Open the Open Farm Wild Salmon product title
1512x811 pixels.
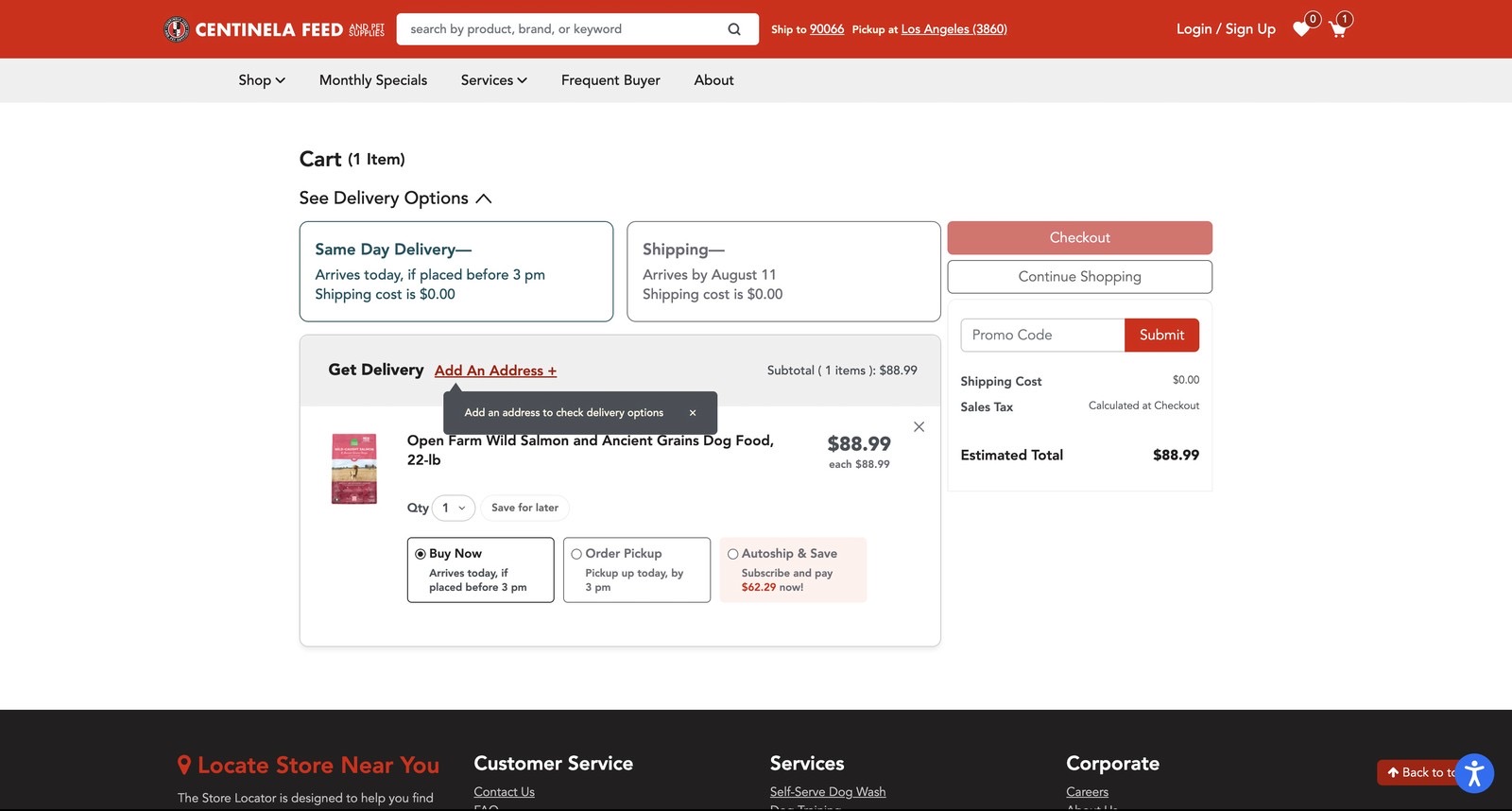pyautogui.click(x=591, y=450)
